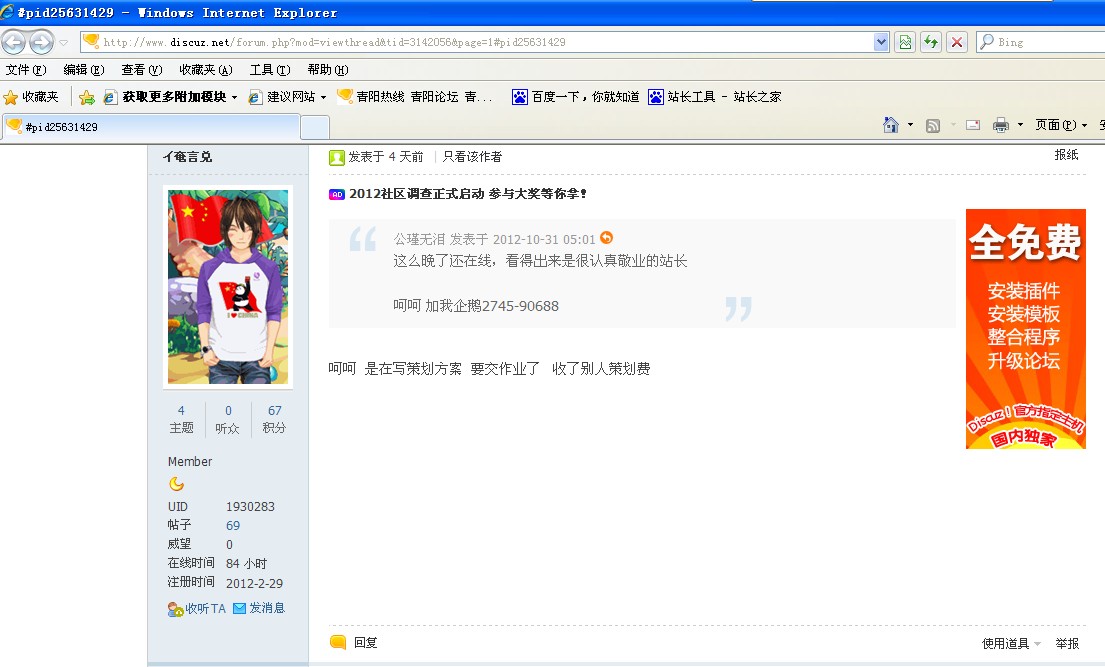Select the #pid25631429 browser tab
1105x667 pixels.
(151, 127)
